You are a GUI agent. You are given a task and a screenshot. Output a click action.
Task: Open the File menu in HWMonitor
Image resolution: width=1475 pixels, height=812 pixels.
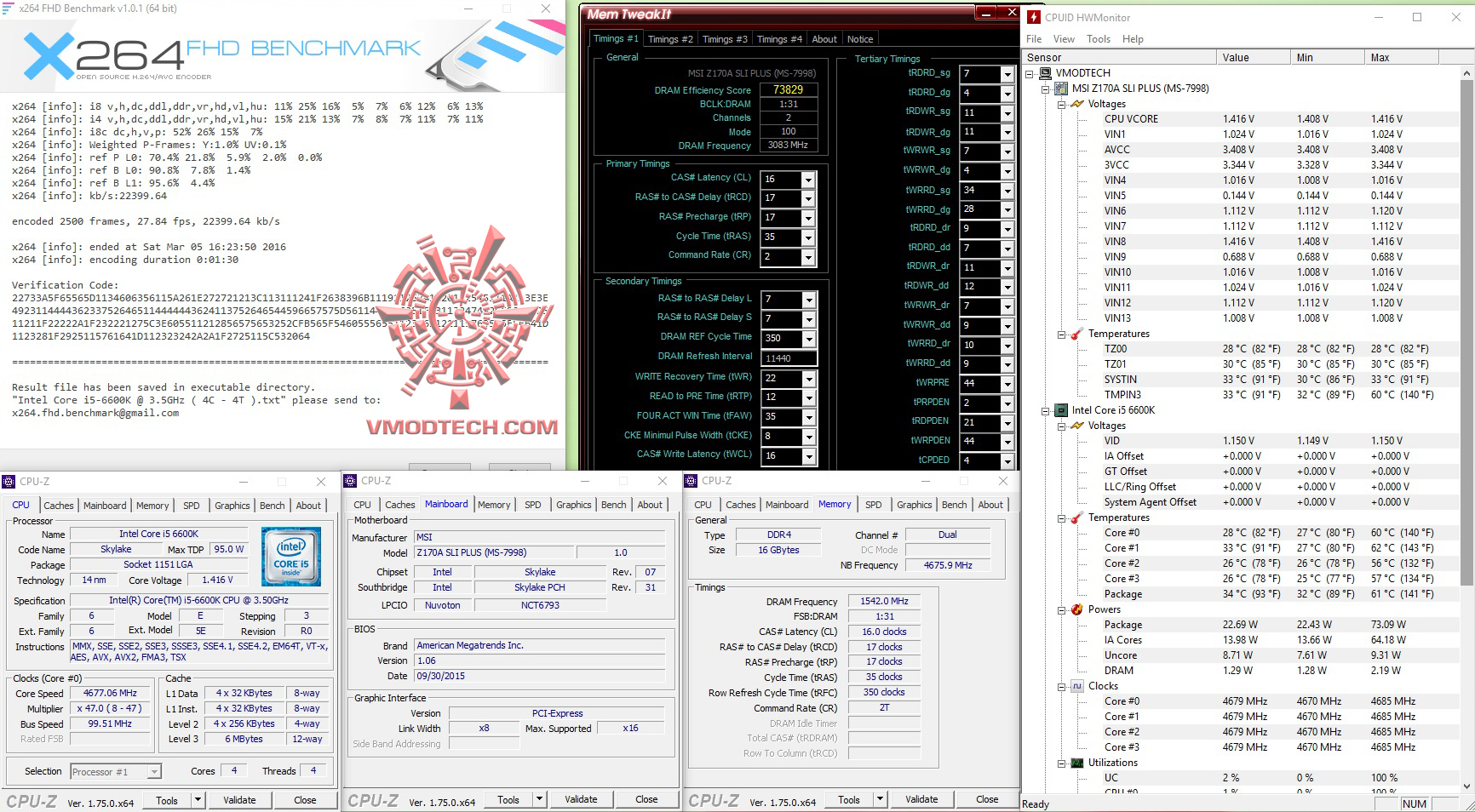1034,39
